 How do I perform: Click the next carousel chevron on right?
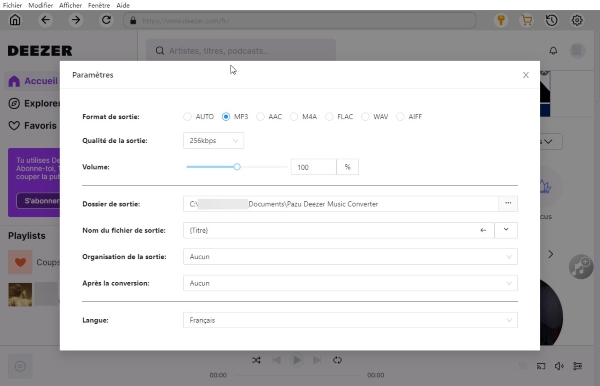tap(551, 254)
